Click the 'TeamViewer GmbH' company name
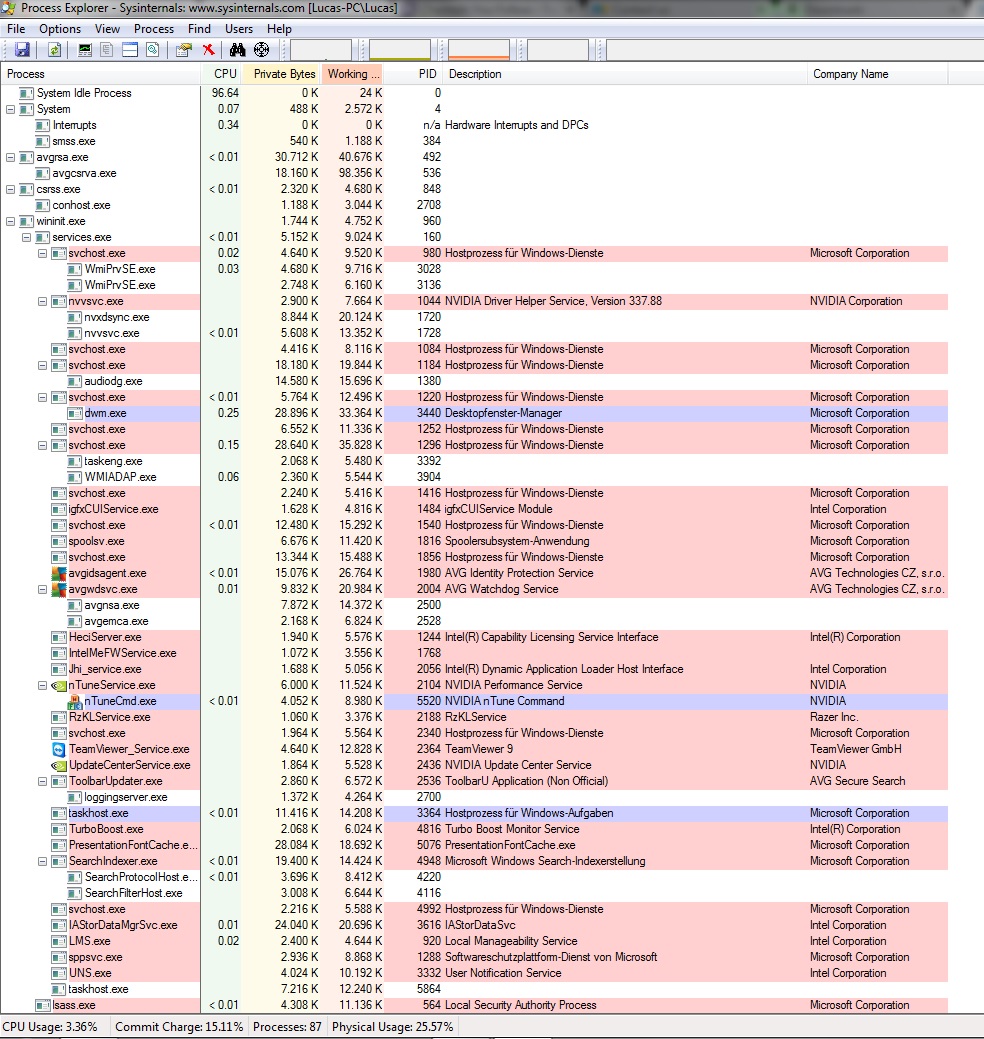 coord(855,749)
